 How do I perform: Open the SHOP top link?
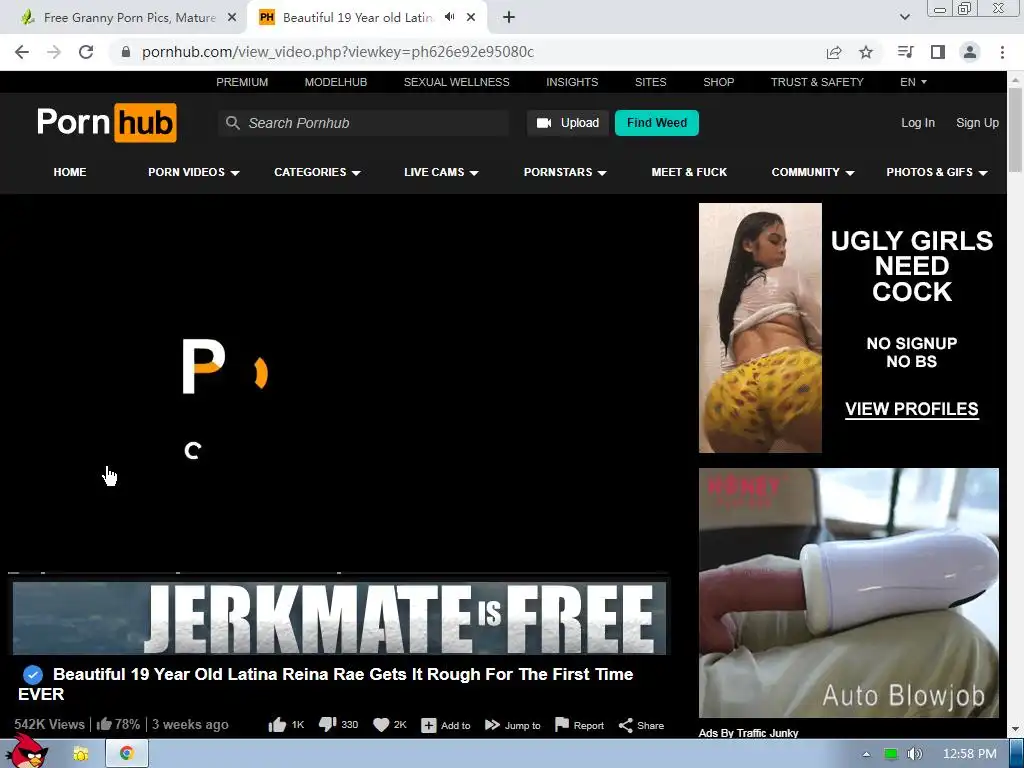718,82
